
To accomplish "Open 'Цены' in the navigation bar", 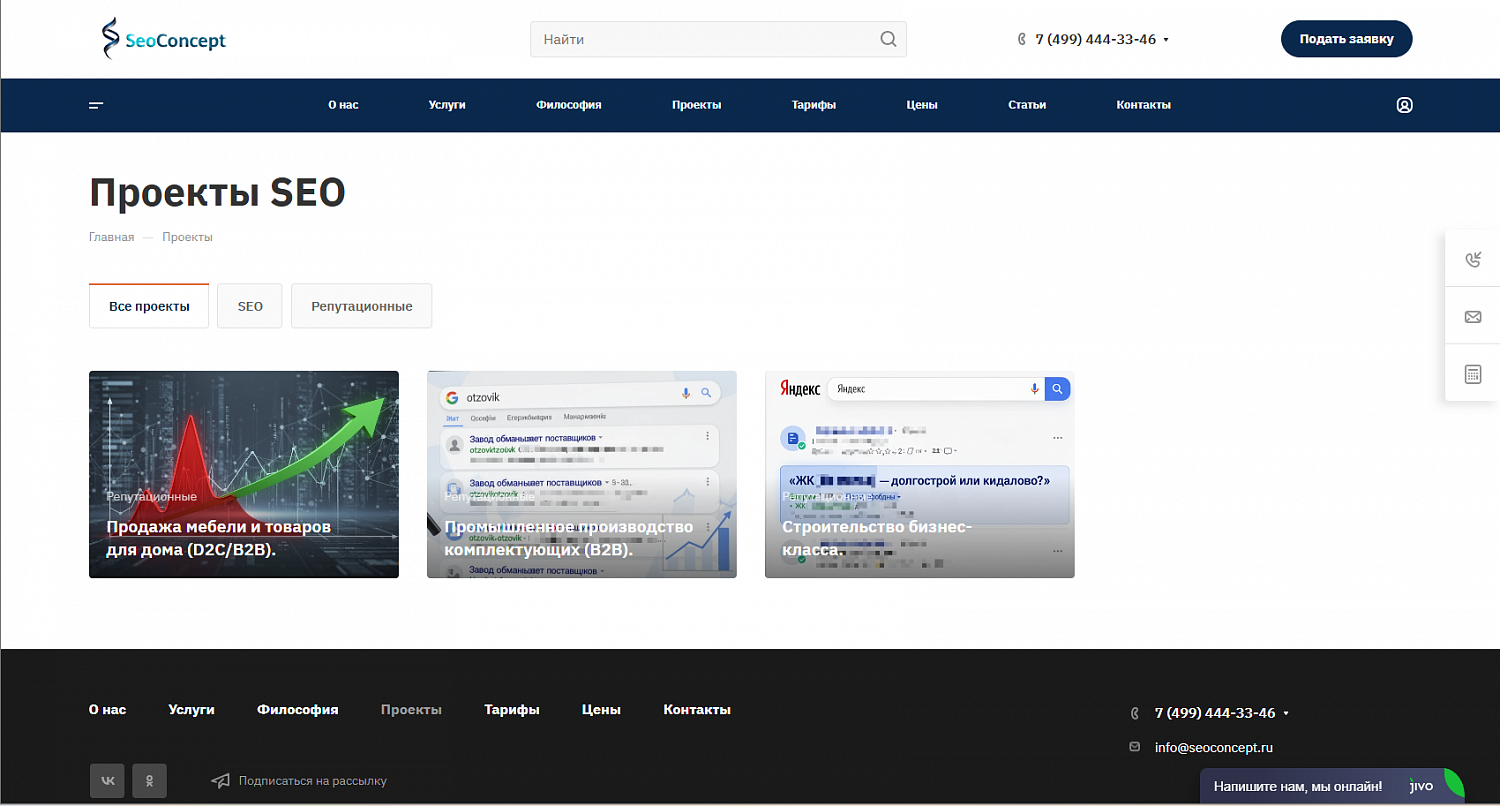I will click(922, 105).
